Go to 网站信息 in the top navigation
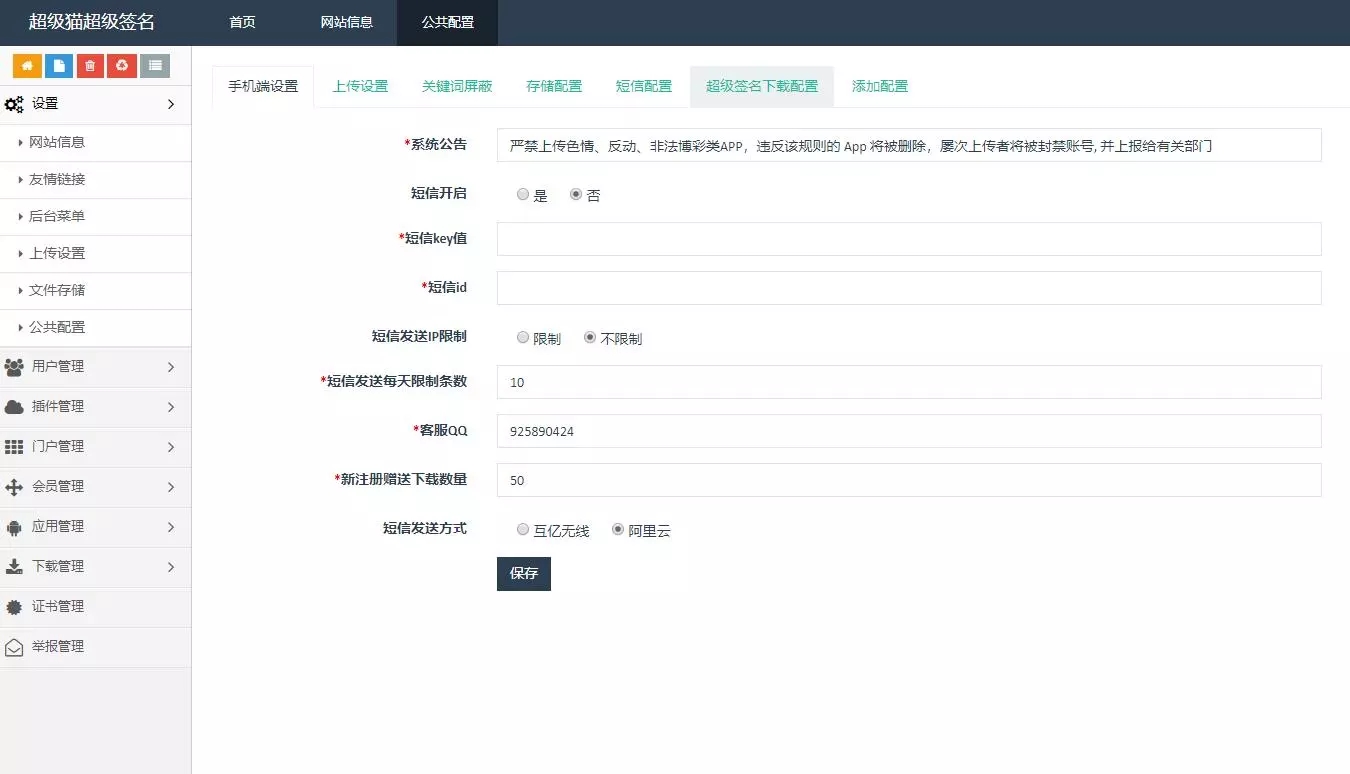 [346, 22]
